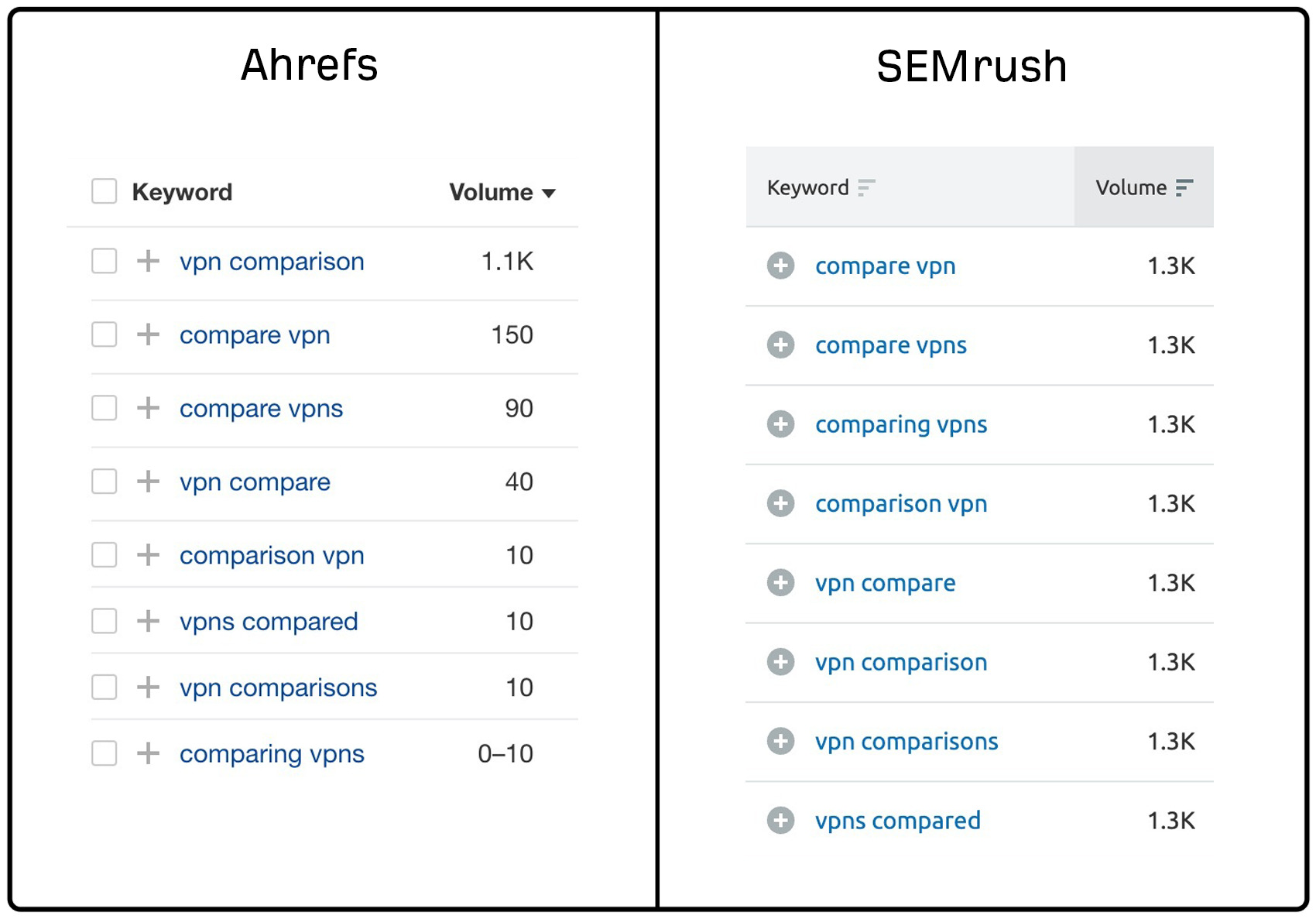Screen dimensions: 1316x919
Task: Click the plus icon beside "compare vpn" in SEMrush
Action: coord(781,266)
